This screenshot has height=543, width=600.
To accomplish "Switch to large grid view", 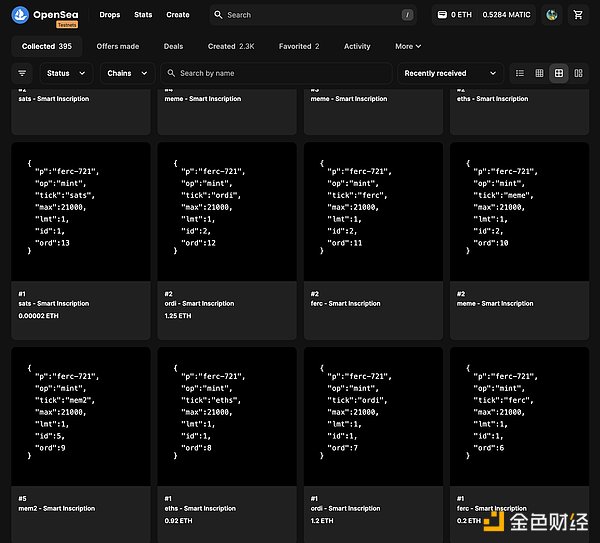I will point(559,73).
